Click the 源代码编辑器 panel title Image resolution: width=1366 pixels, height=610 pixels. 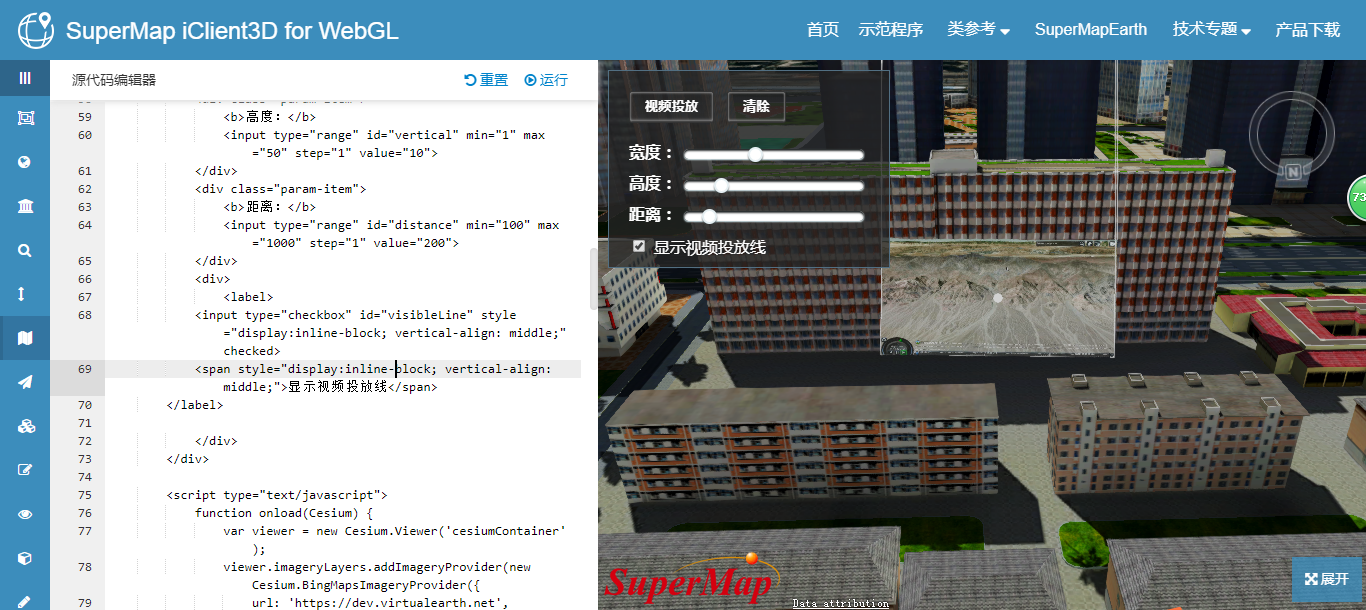pyautogui.click(x=114, y=80)
